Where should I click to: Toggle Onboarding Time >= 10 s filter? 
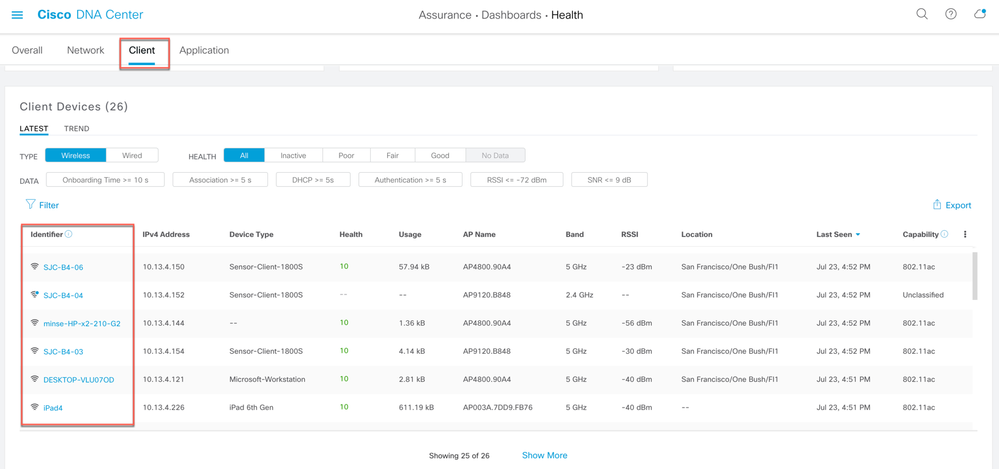pos(105,180)
